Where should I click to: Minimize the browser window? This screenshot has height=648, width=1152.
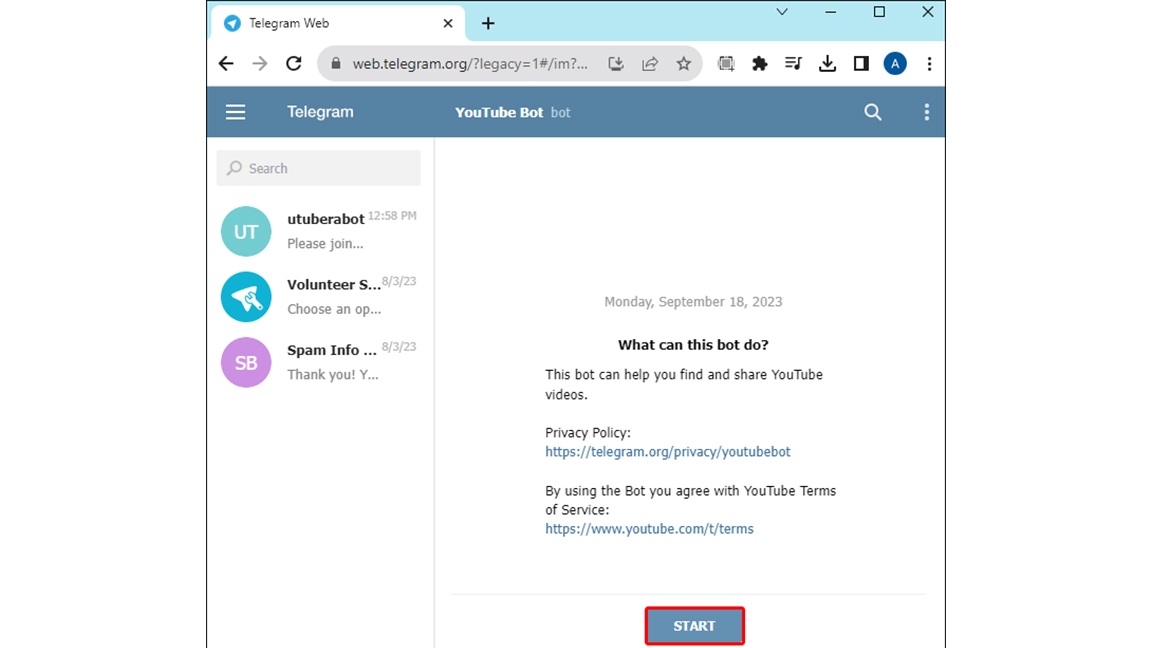point(831,12)
